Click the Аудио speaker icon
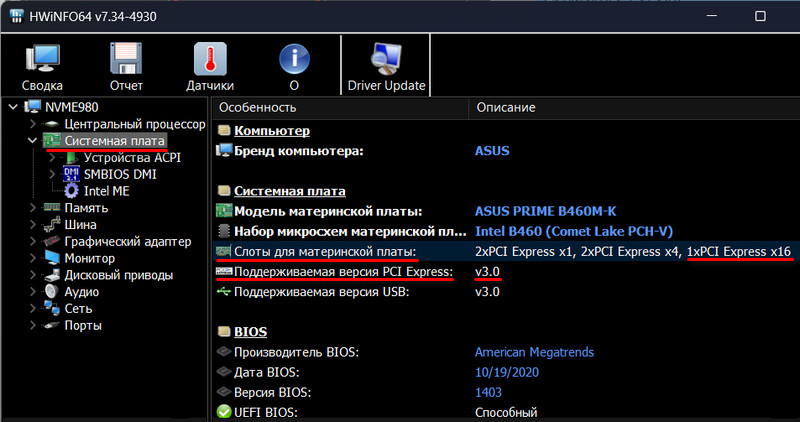This screenshot has width=800, height=422. (x=52, y=291)
